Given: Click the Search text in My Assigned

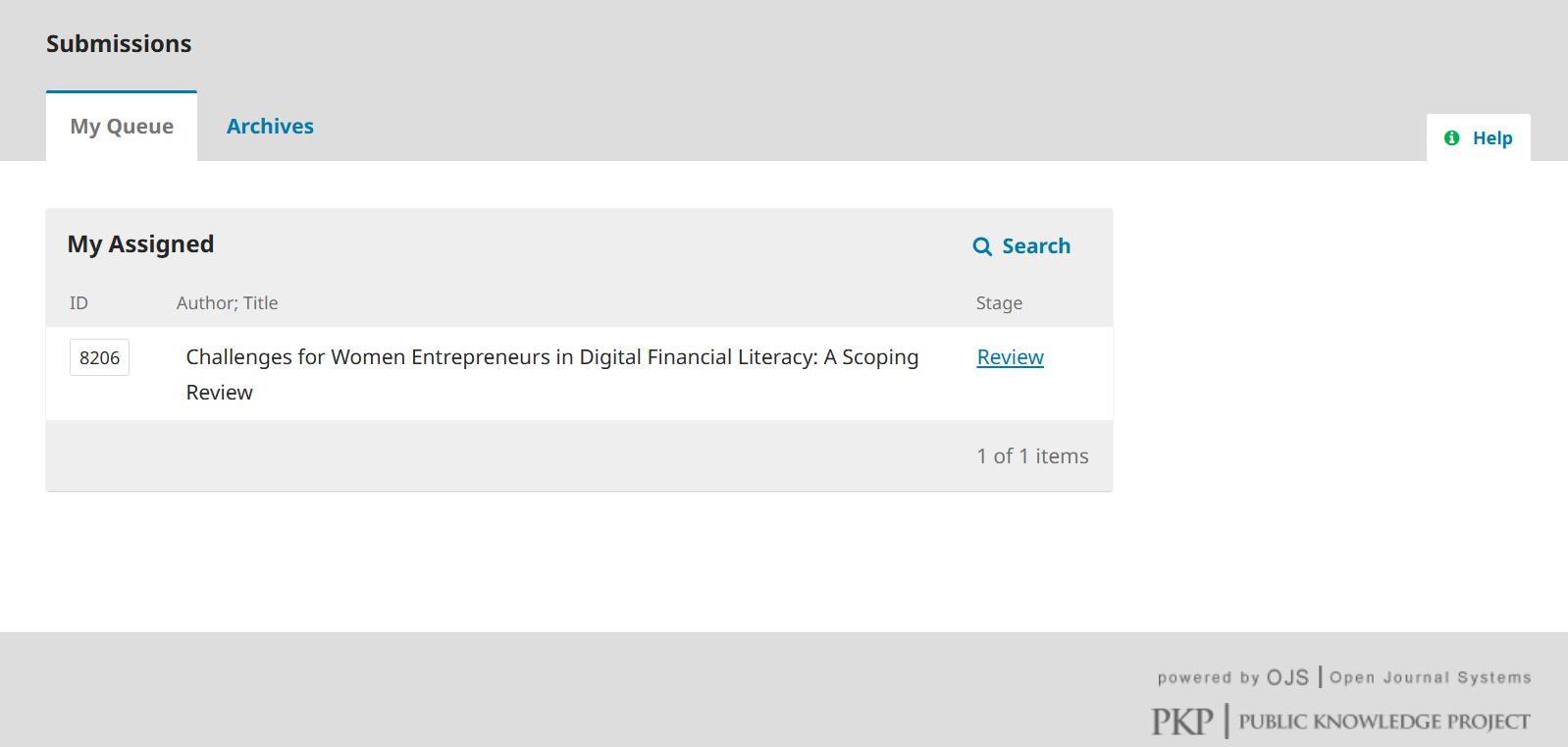Looking at the screenshot, I should coord(1035,246).
